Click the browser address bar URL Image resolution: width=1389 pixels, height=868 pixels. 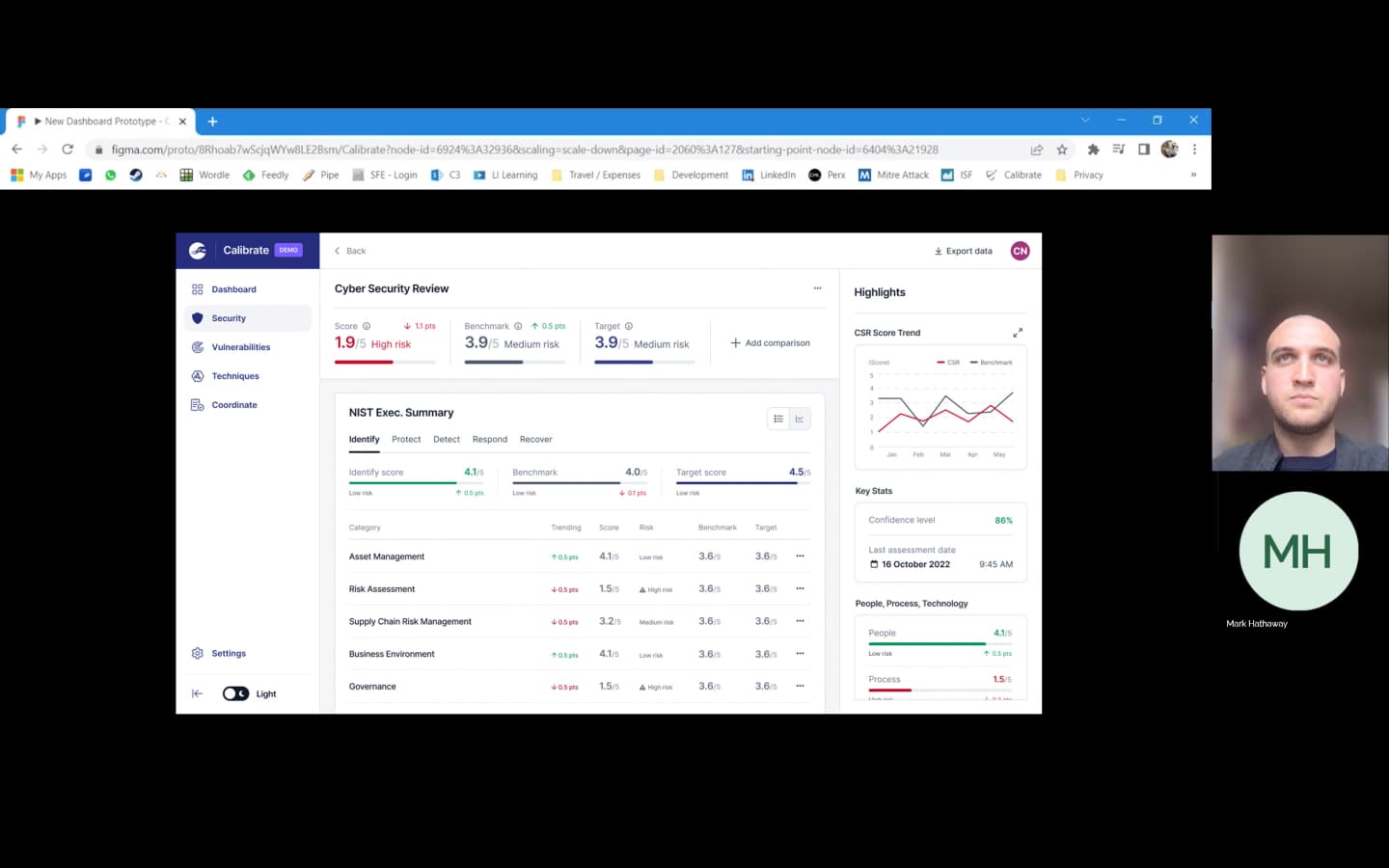pyautogui.click(x=524, y=149)
